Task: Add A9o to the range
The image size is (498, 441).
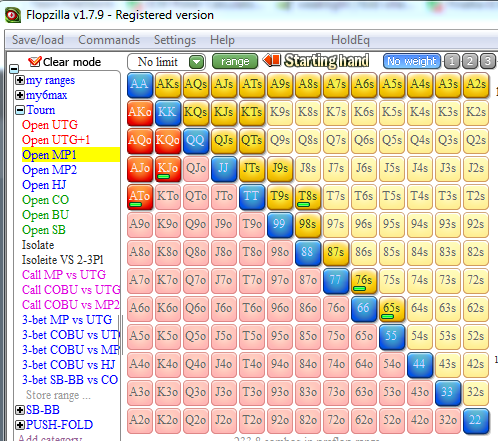Action: point(140,225)
